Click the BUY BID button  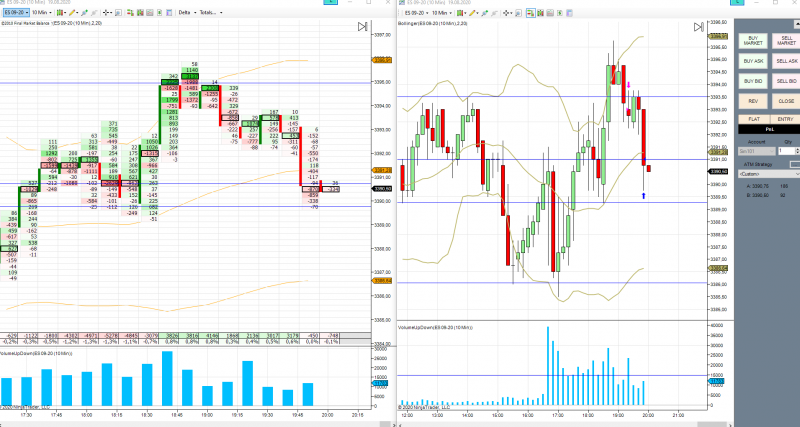(753, 81)
